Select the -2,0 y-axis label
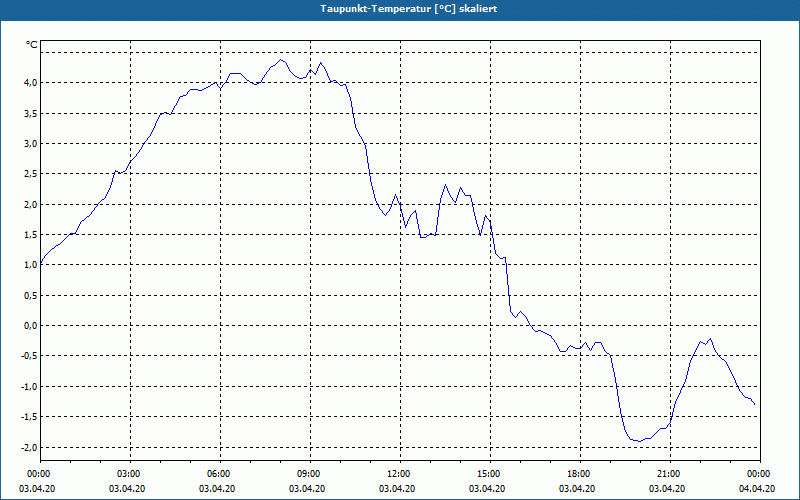The image size is (800, 500). pos(29,447)
